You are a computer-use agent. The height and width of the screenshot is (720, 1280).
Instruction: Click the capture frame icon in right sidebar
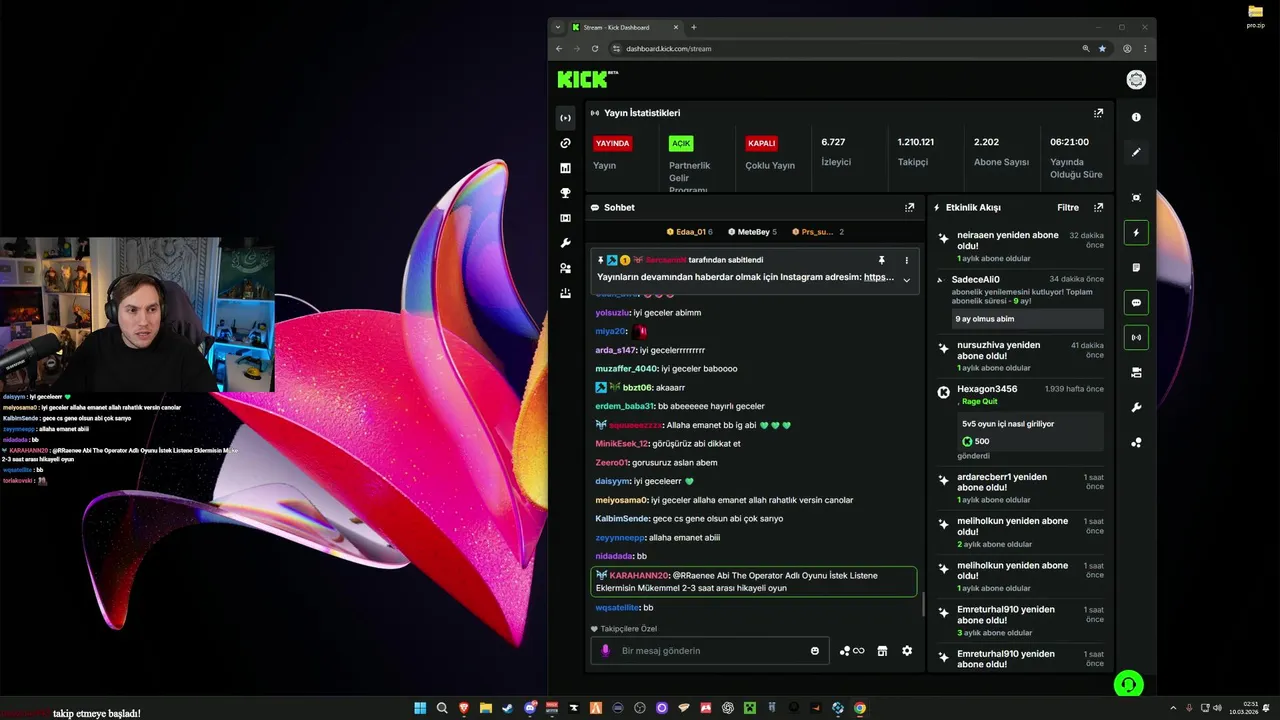[1136, 198]
